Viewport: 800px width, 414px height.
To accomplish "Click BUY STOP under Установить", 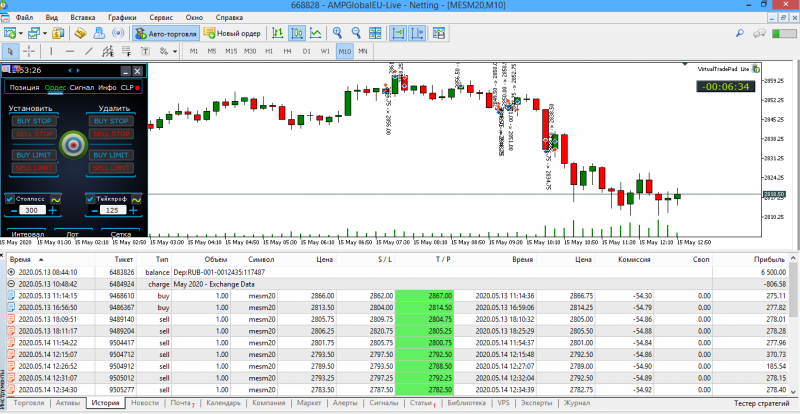I will point(34,121).
